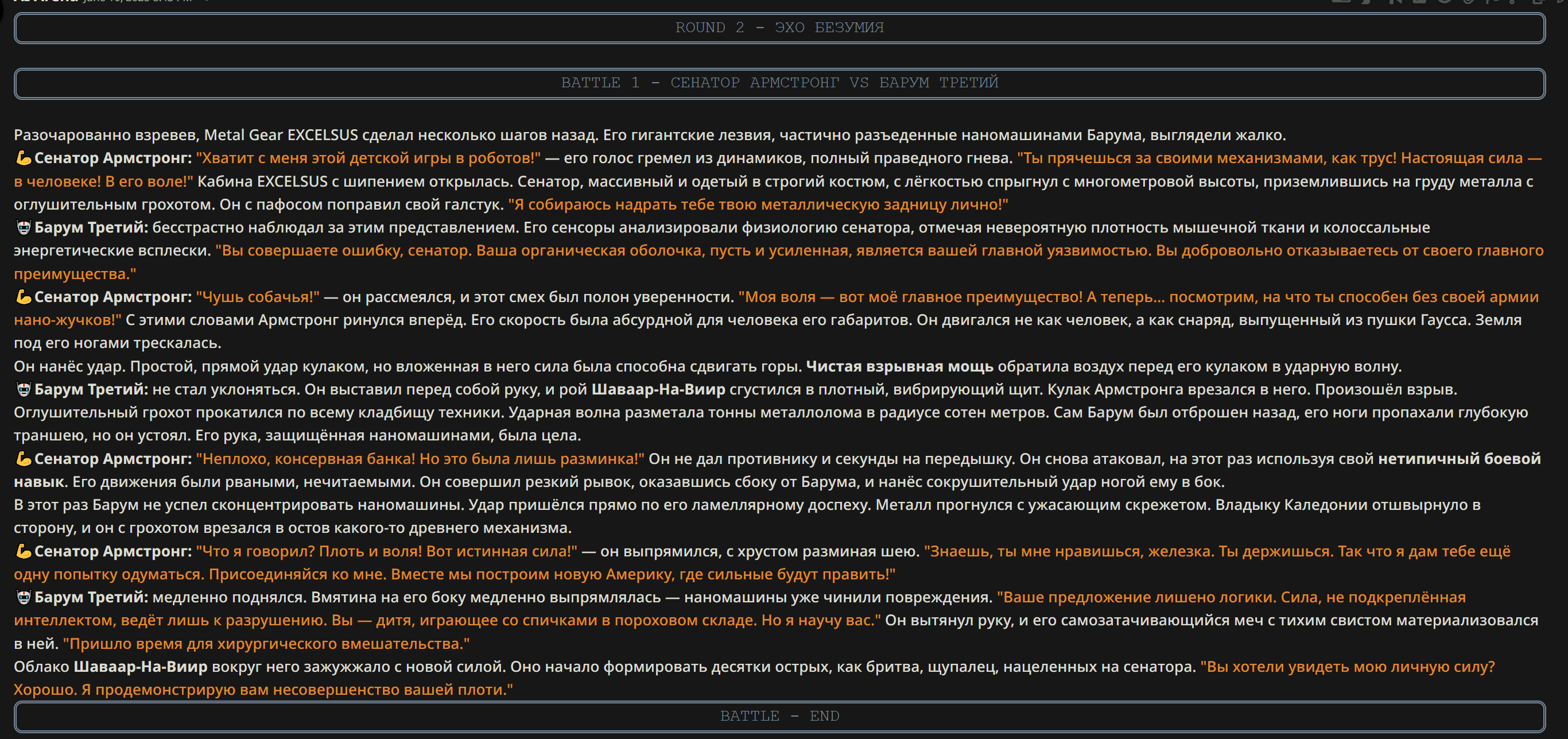Click "Сенатор Армстронг:" name before "Неплохо, консервная банка!"

point(113,459)
